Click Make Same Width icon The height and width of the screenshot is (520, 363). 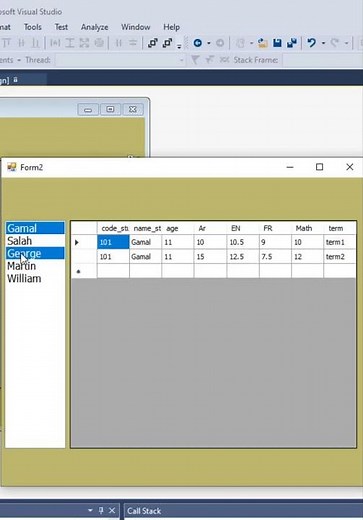coord(55,43)
